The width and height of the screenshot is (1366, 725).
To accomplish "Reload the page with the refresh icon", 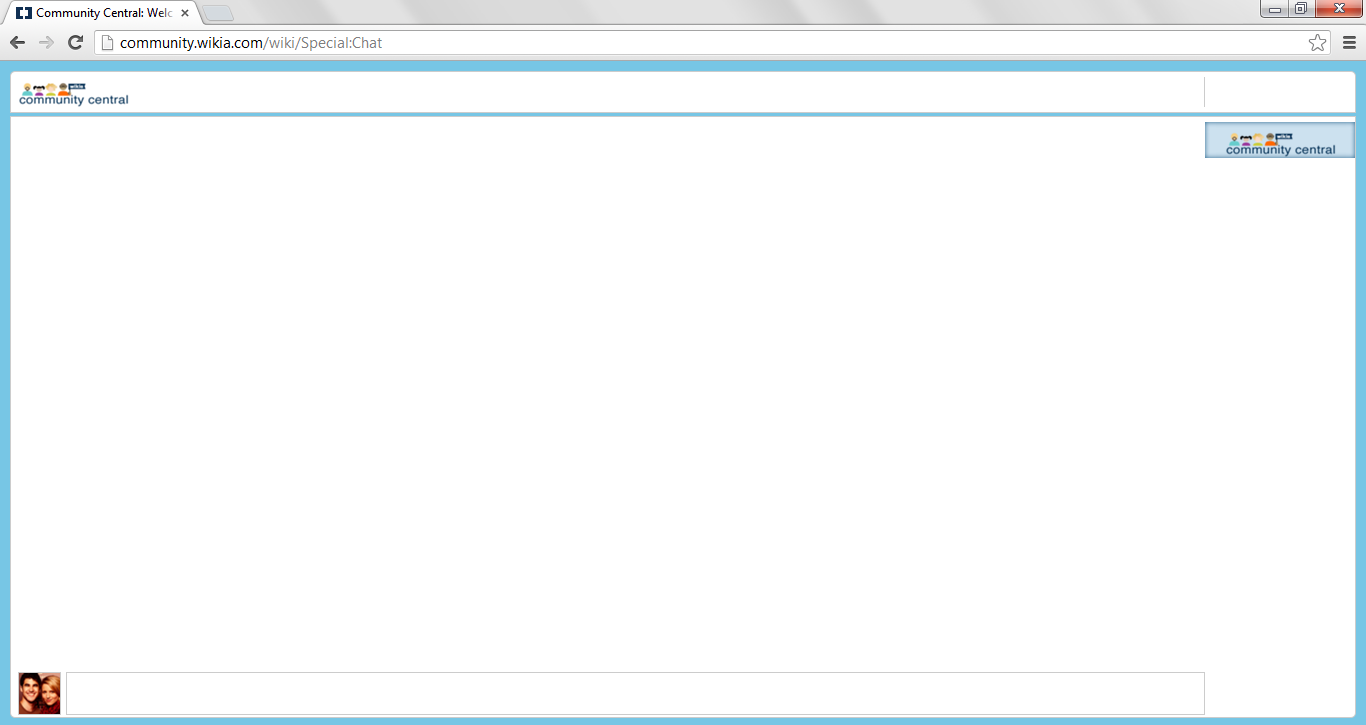I will [75, 43].
